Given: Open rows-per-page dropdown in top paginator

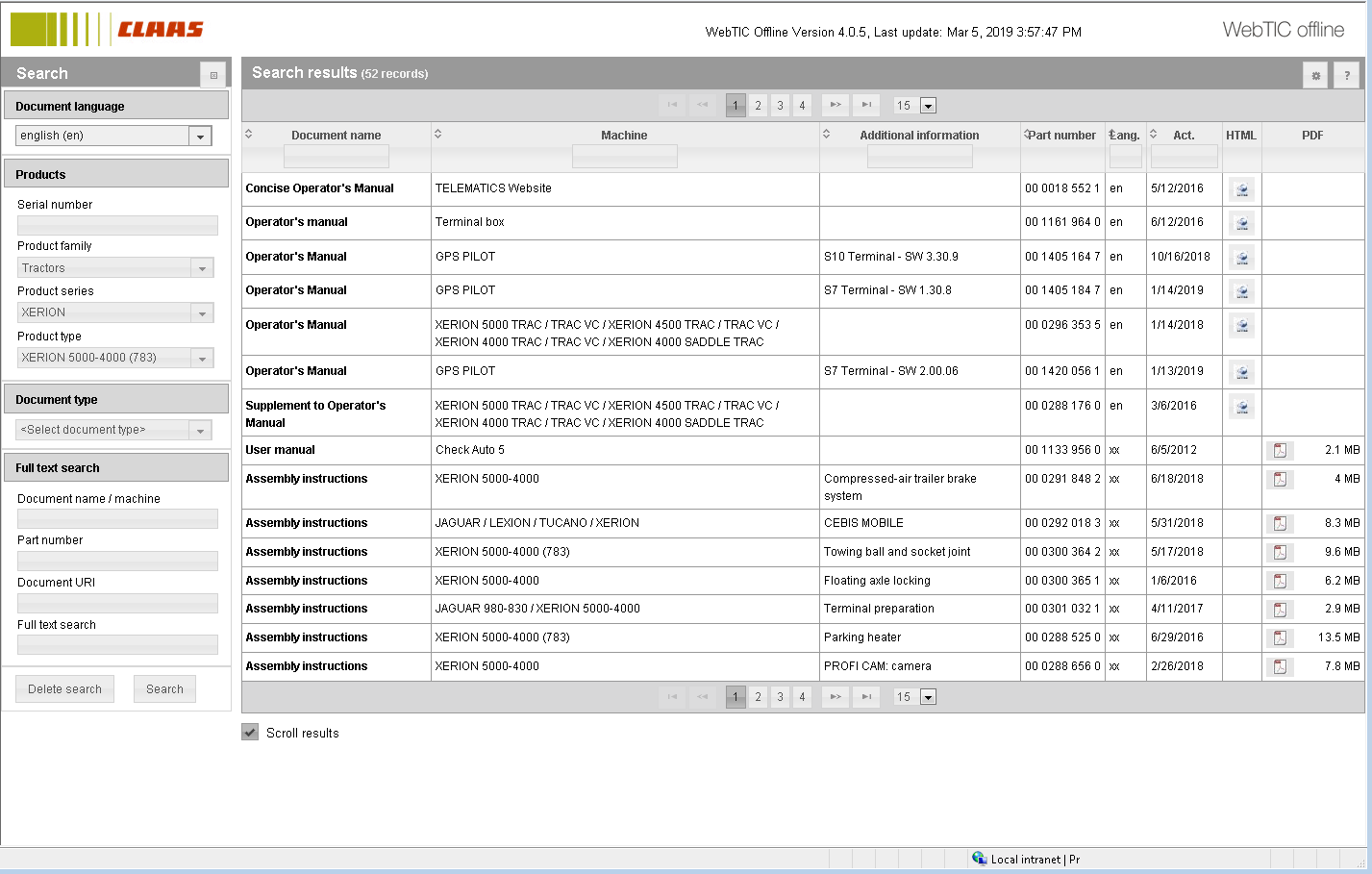Looking at the screenshot, I should (x=928, y=106).
